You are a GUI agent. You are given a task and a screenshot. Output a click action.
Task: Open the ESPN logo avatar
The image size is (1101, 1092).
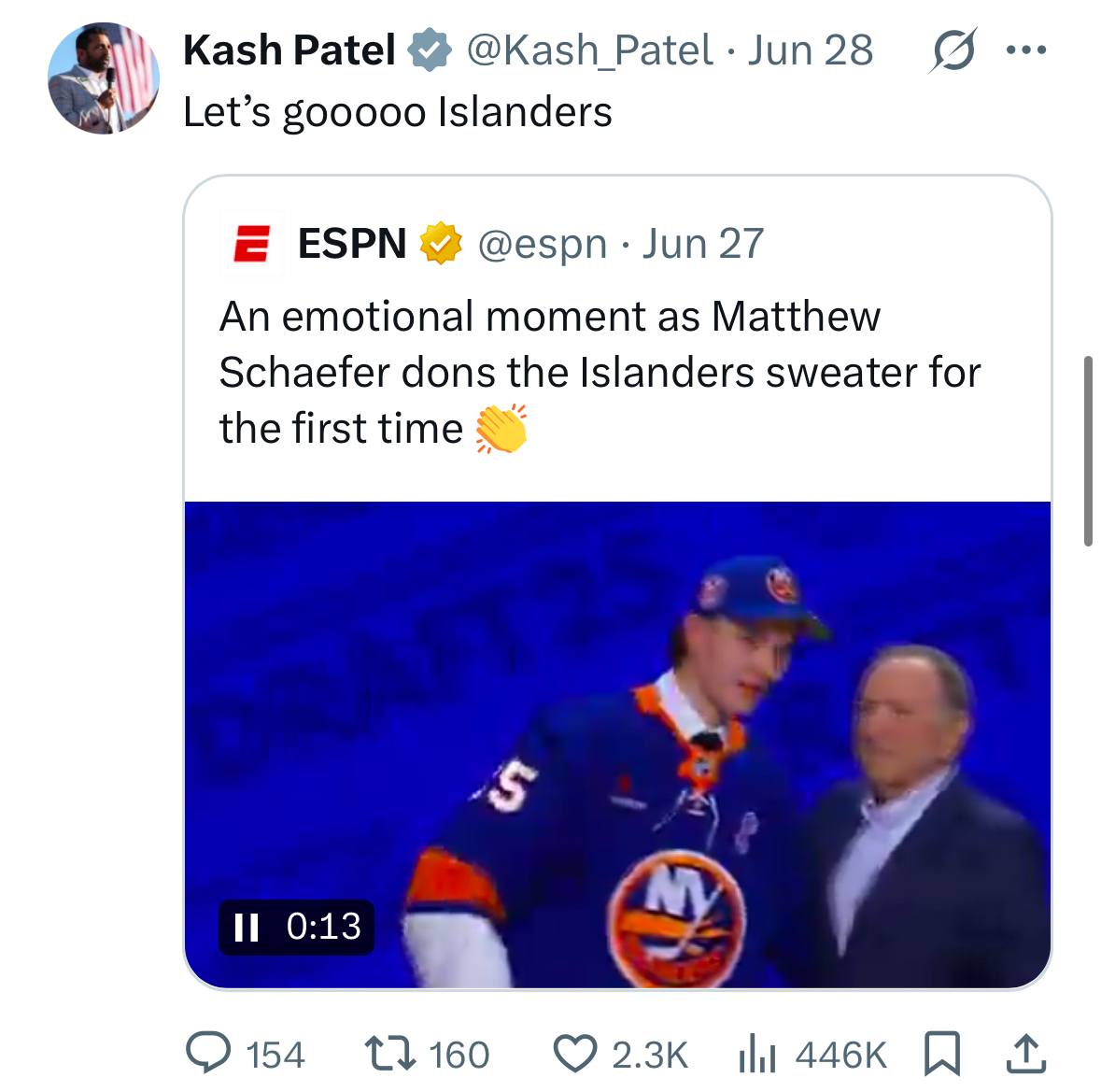coord(251,244)
